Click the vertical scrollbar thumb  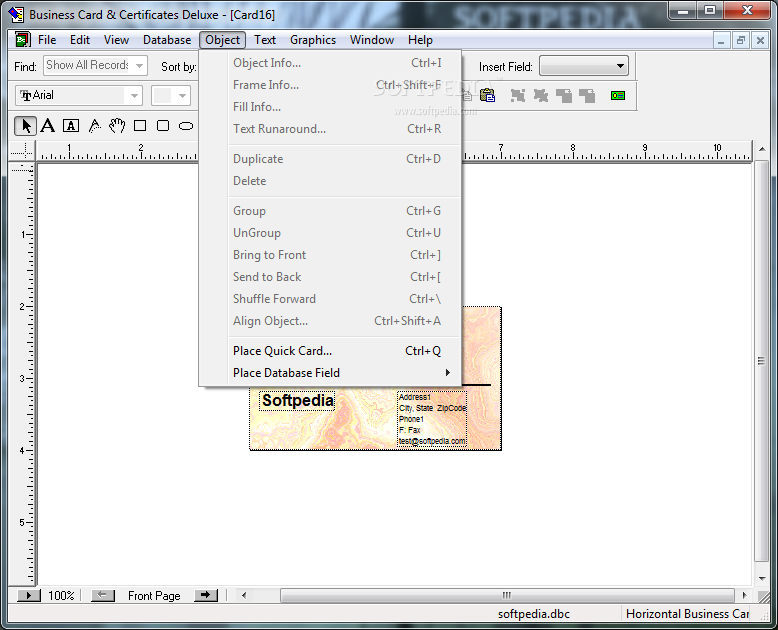(761, 361)
